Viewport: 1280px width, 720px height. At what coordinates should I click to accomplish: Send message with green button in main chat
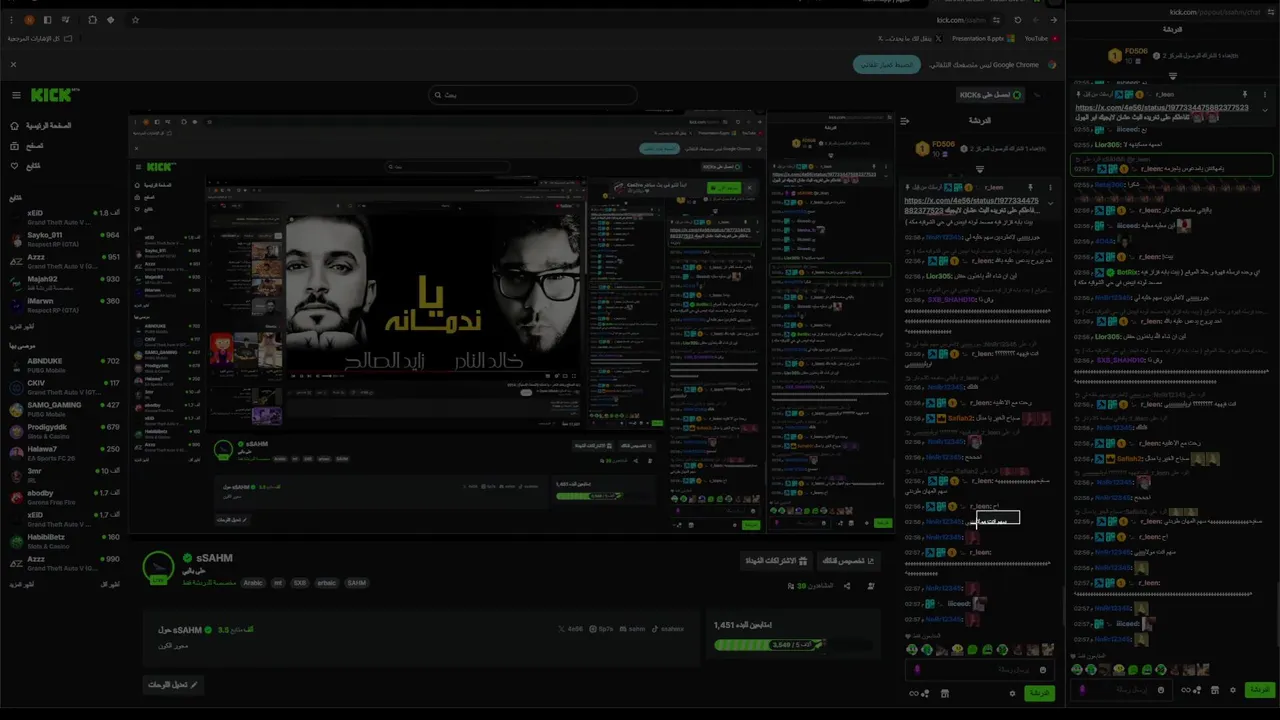coord(1040,693)
